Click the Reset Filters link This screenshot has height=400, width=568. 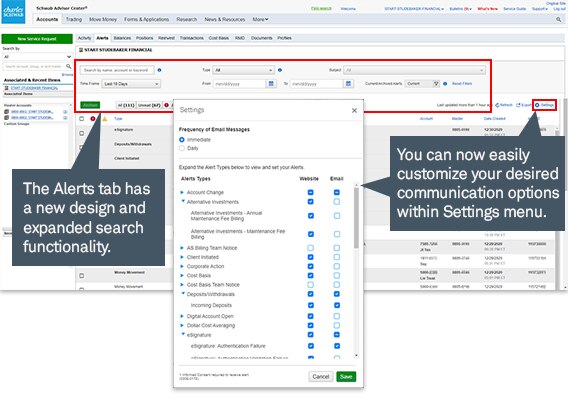(x=462, y=84)
